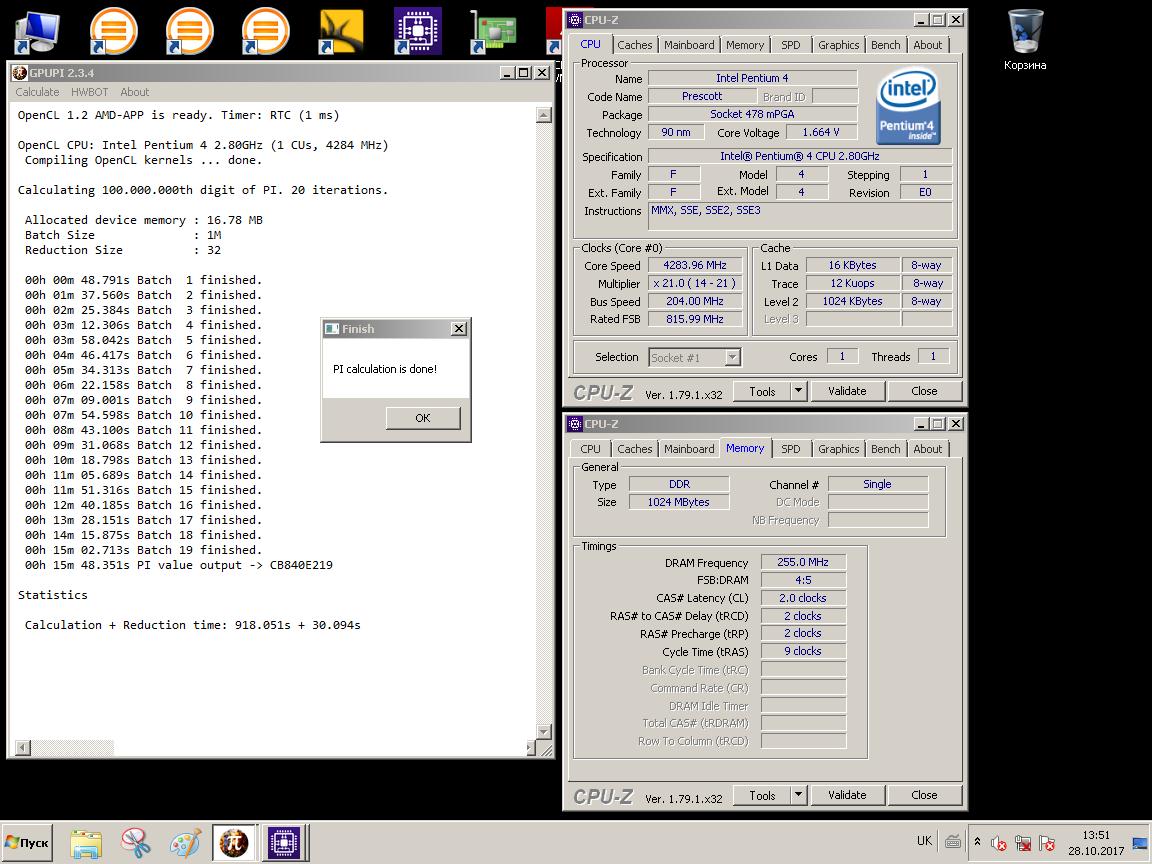Image resolution: width=1152 pixels, height=864 pixels.
Task: Click Validate in the upper CPU-Z window
Action: click(847, 391)
